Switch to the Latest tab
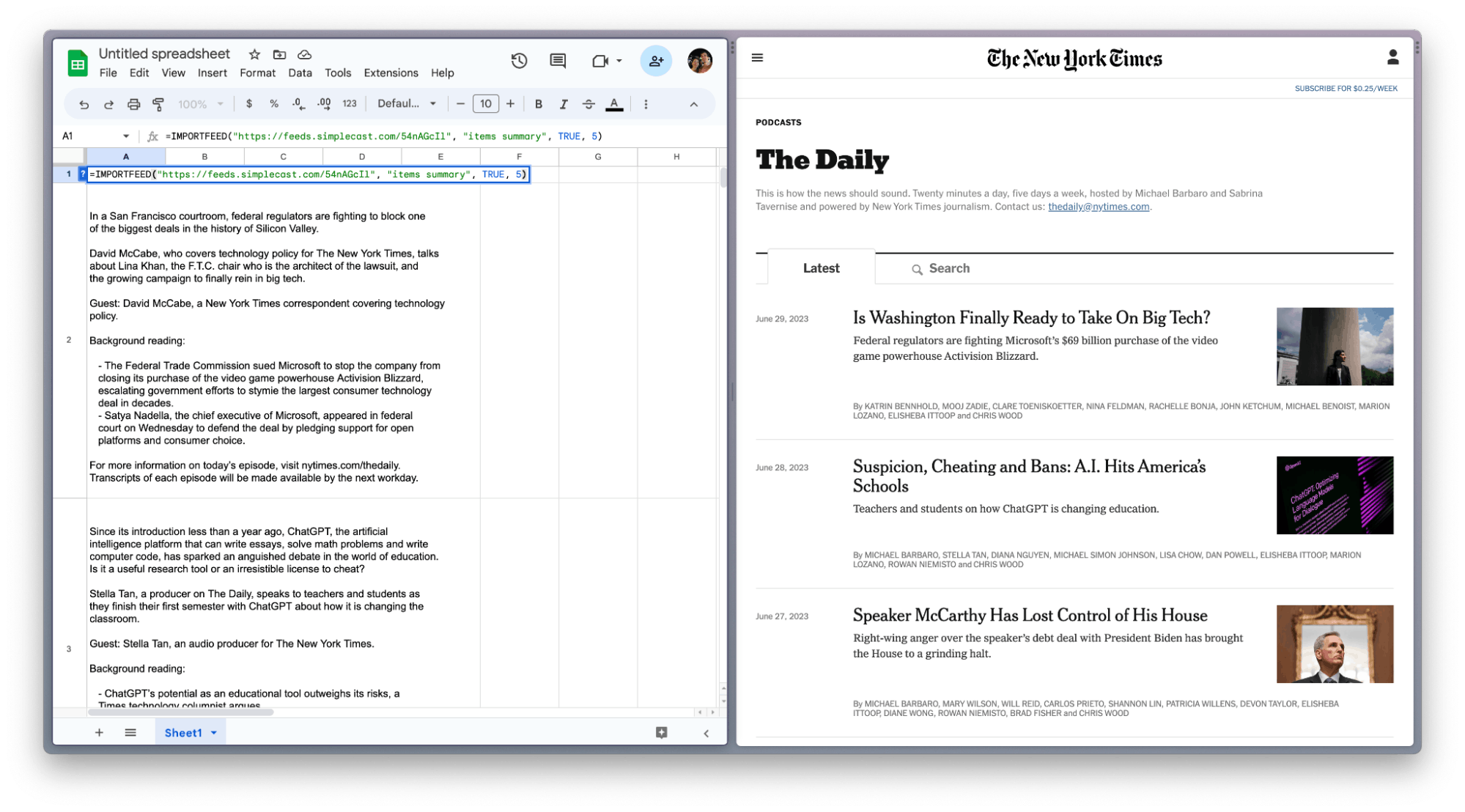This screenshot has height=812, width=1465. click(x=821, y=268)
